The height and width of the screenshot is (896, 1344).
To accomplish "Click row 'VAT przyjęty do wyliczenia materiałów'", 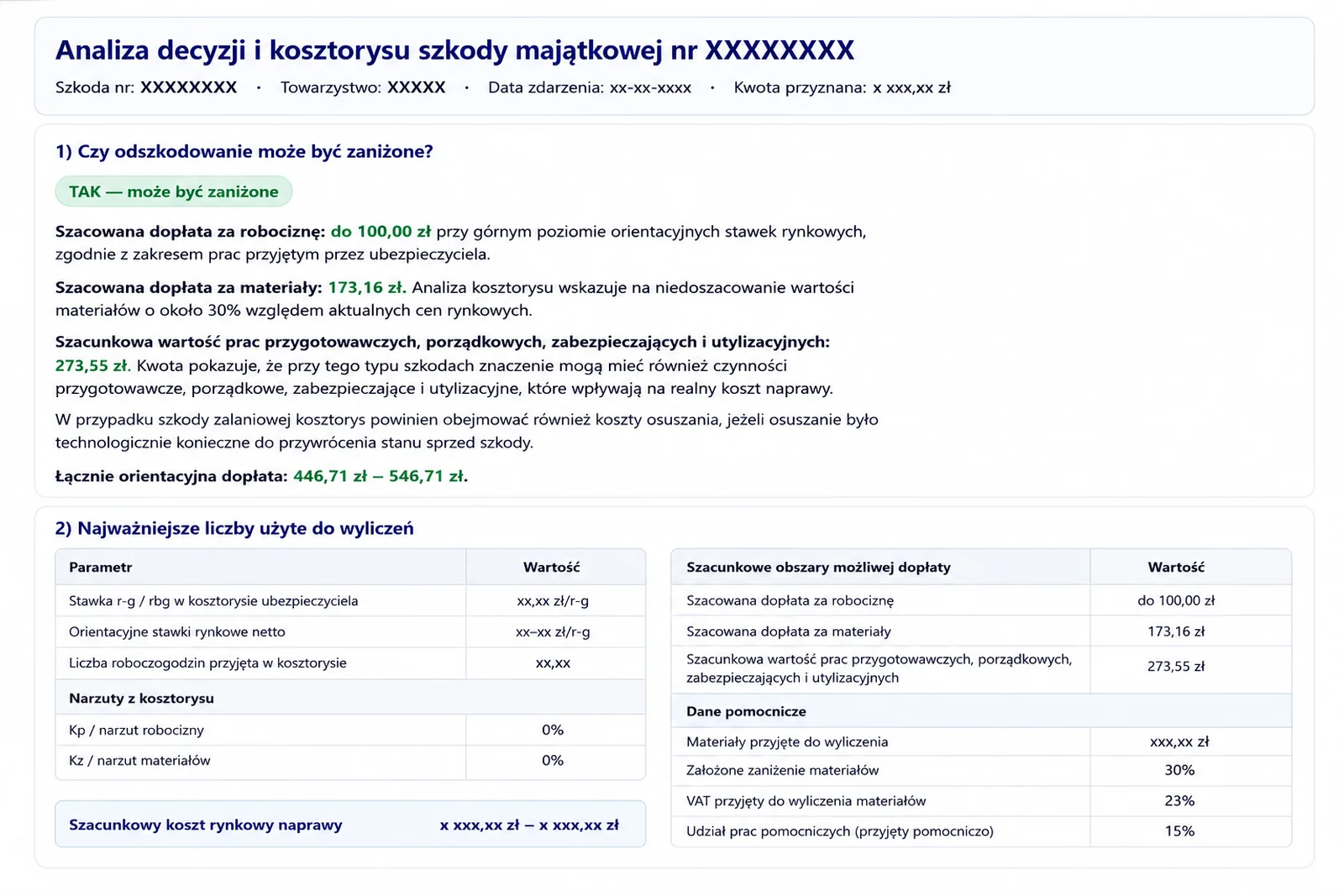I will [x=981, y=801].
